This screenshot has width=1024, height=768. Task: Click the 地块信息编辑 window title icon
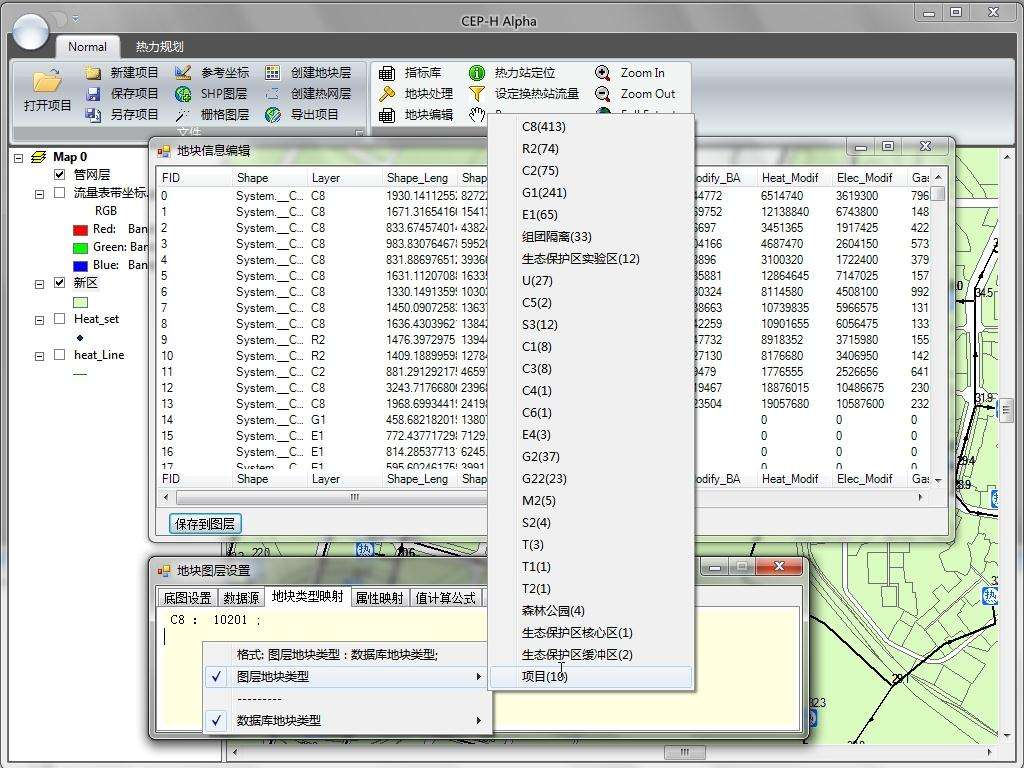pyautogui.click(x=163, y=151)
